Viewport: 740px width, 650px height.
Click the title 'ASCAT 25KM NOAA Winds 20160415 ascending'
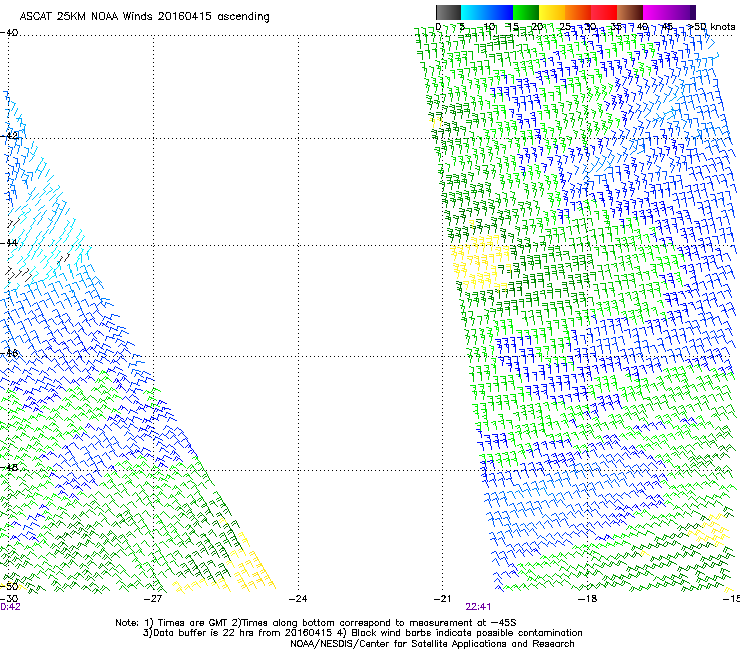(x=144, y=17)
